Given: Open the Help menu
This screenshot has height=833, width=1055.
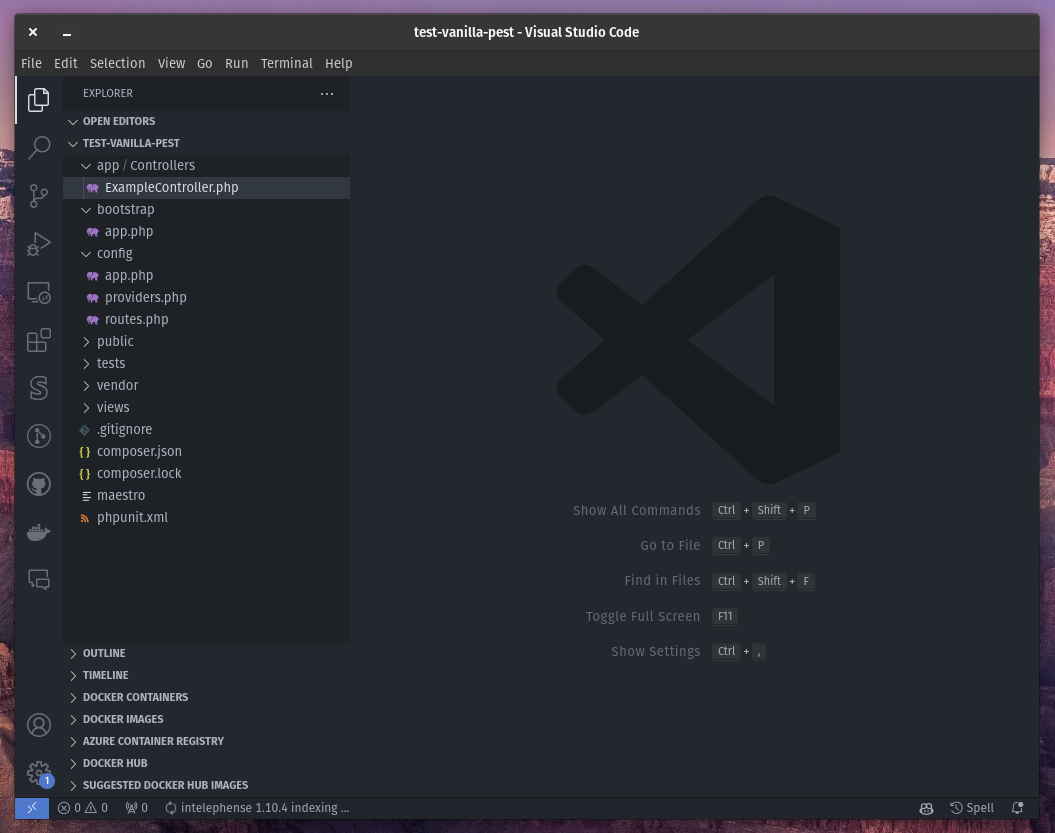Looking at the screenshot, I should pyautogui.click(x=338, y=63).
